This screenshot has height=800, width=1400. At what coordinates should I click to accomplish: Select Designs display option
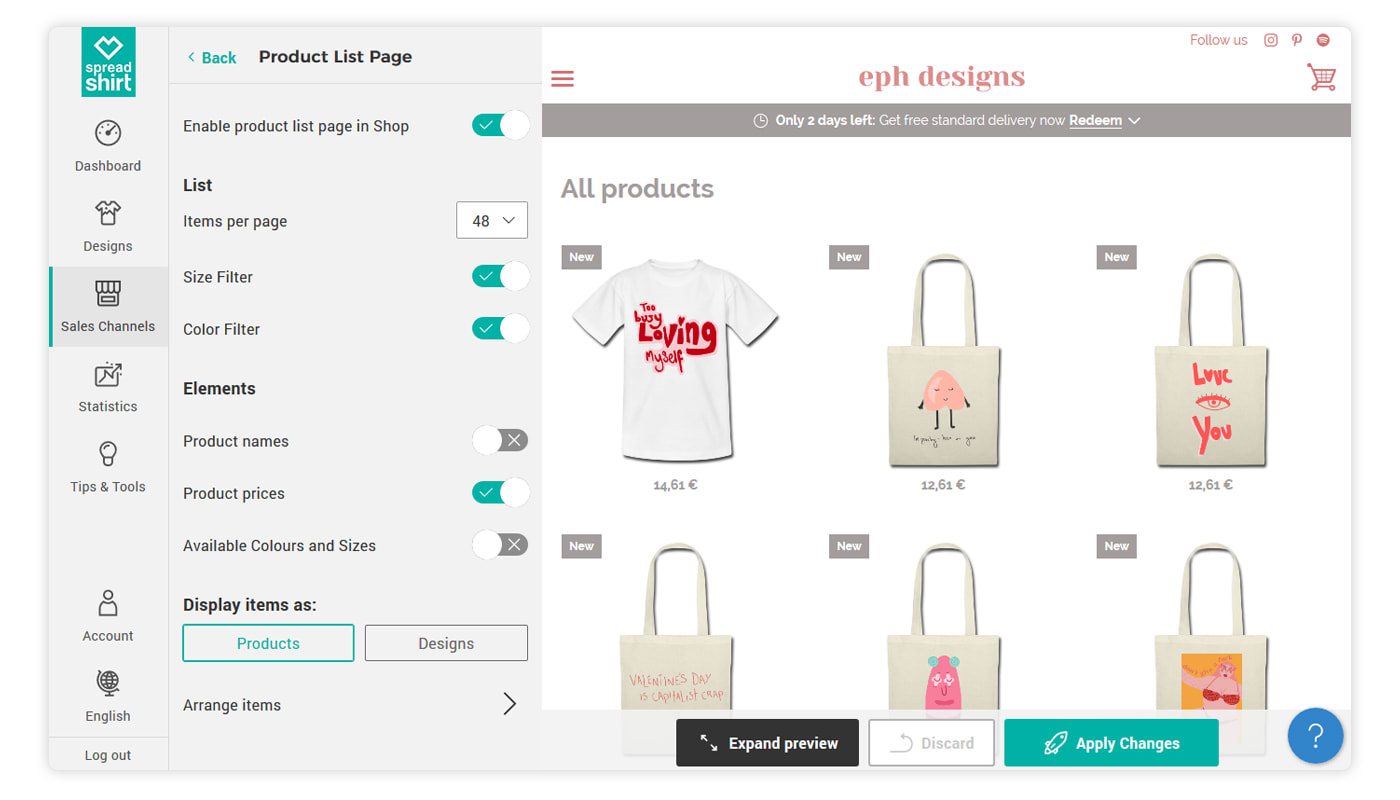(x=446, y=643)
